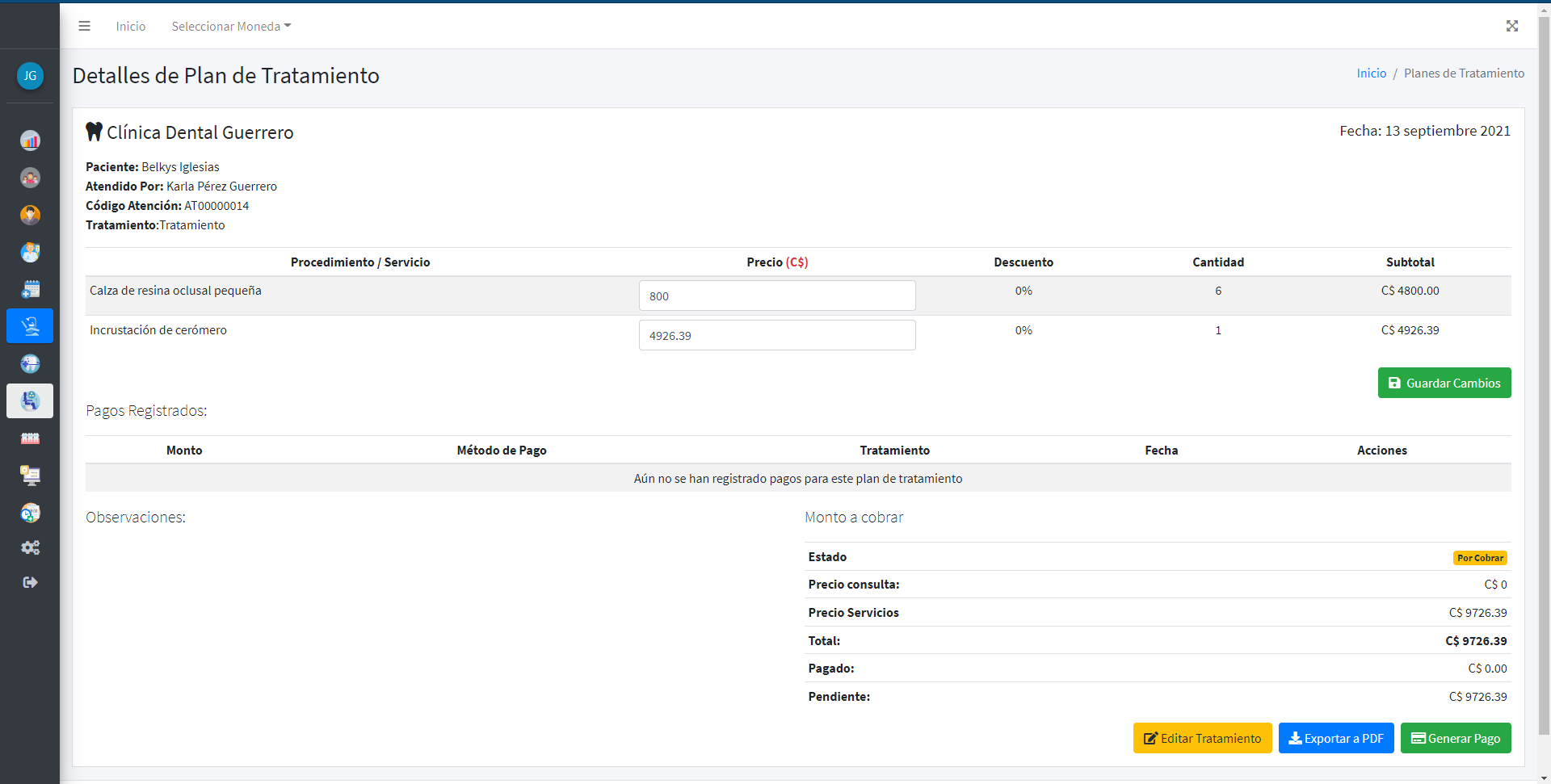
Task: Open the teeth and gums sidebar icon
Action: (x=30, y=438)
